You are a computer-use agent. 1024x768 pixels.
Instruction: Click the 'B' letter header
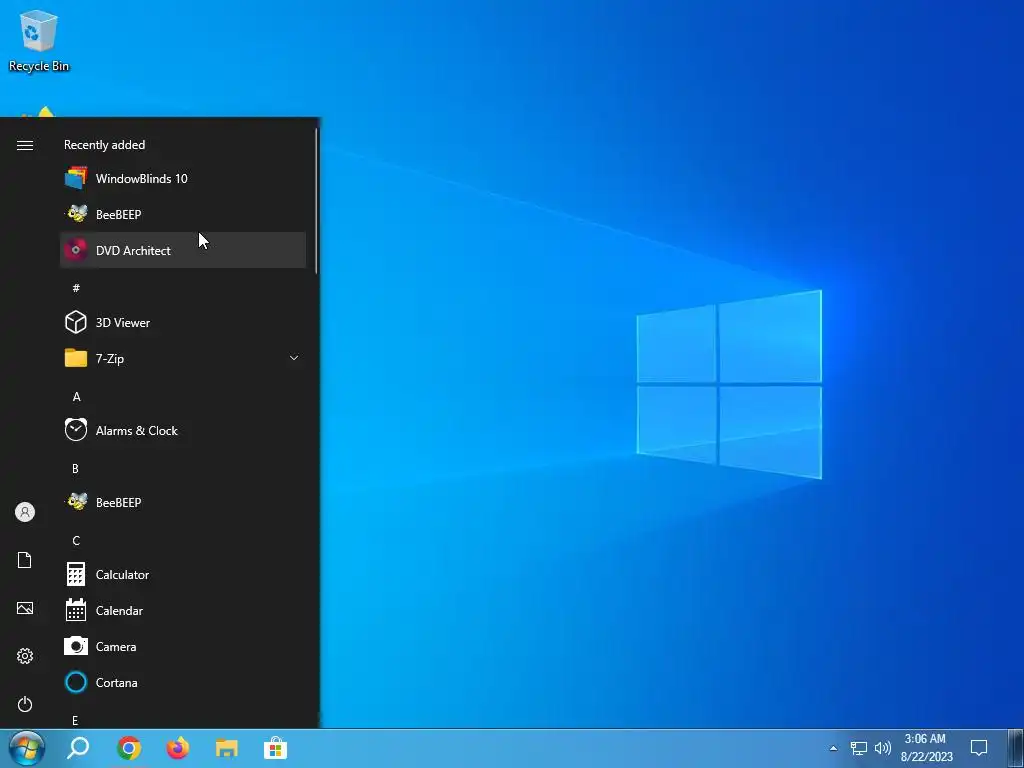(x=75, y=468)
